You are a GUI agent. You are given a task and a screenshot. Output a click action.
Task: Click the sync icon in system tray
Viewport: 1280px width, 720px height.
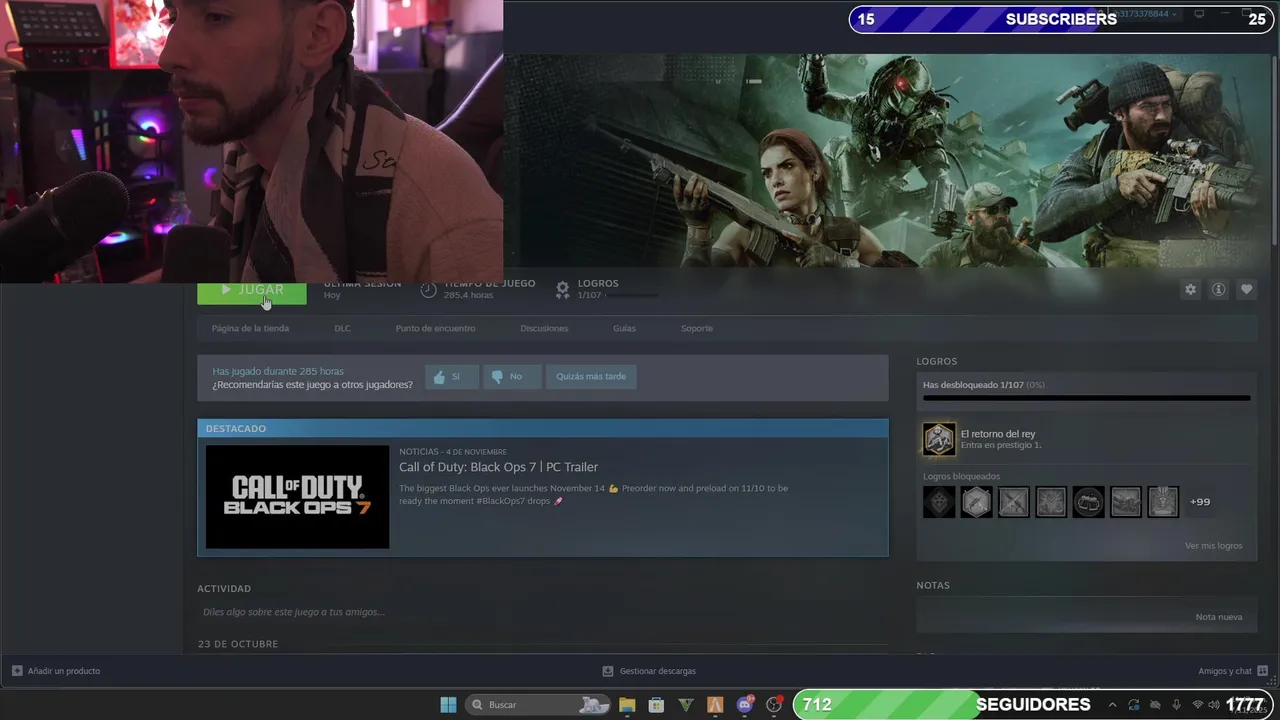coord(1134,705)
